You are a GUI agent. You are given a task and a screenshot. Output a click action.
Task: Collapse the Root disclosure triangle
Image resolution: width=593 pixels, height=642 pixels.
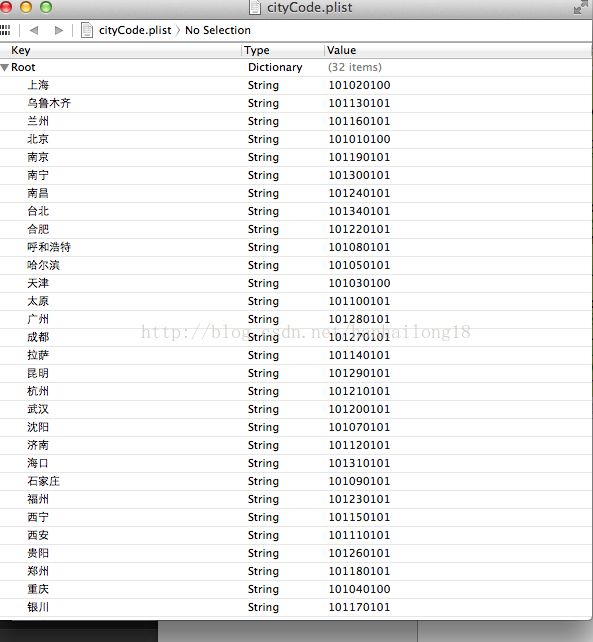pyautogui.click(x=5, y=68)
